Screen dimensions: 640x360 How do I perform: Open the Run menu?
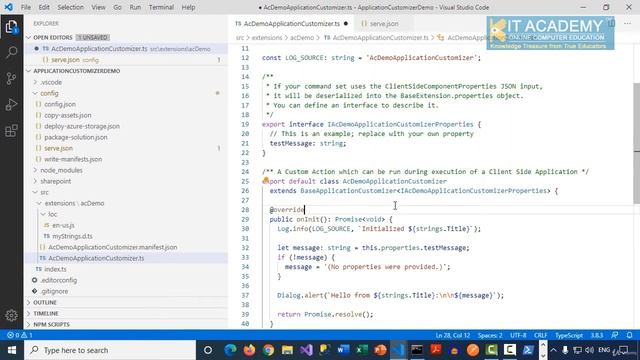(135, 7)
